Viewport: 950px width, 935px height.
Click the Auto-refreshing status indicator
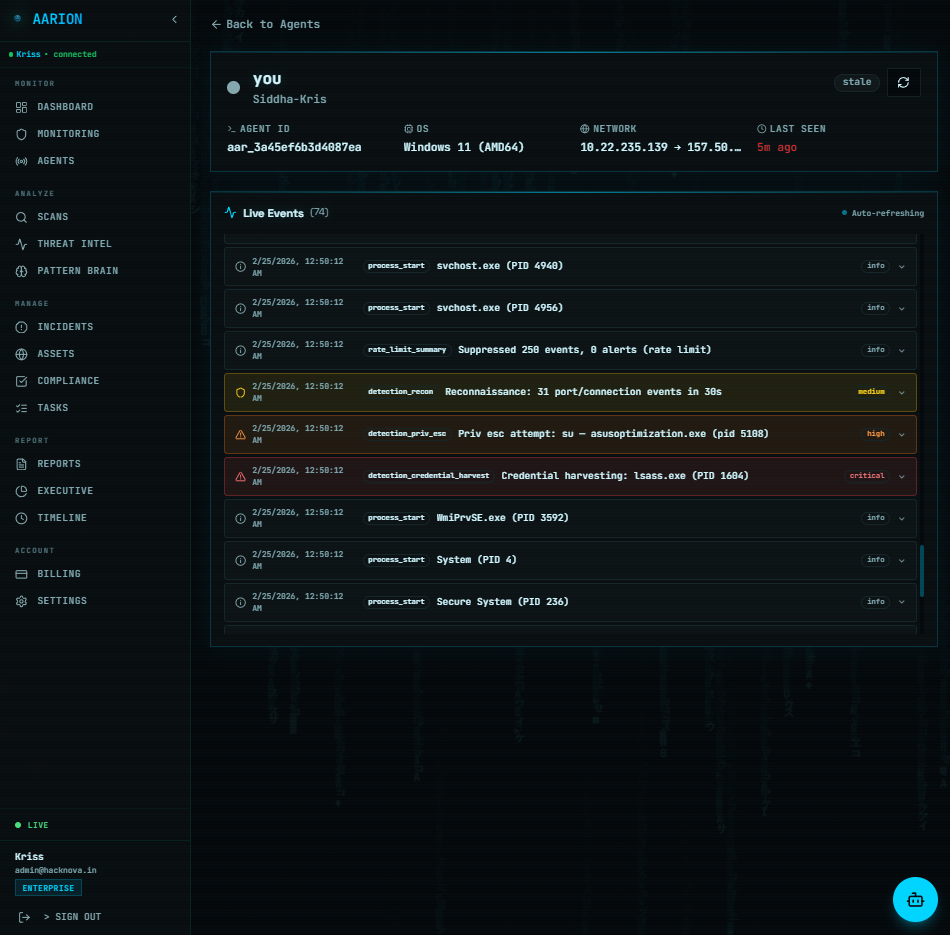point(883,213)
